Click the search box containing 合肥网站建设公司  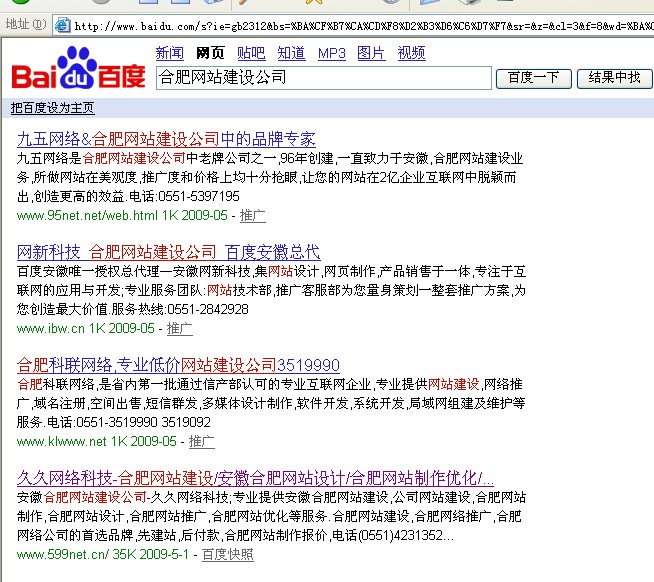pyautogui.click(x=324, y=78)
